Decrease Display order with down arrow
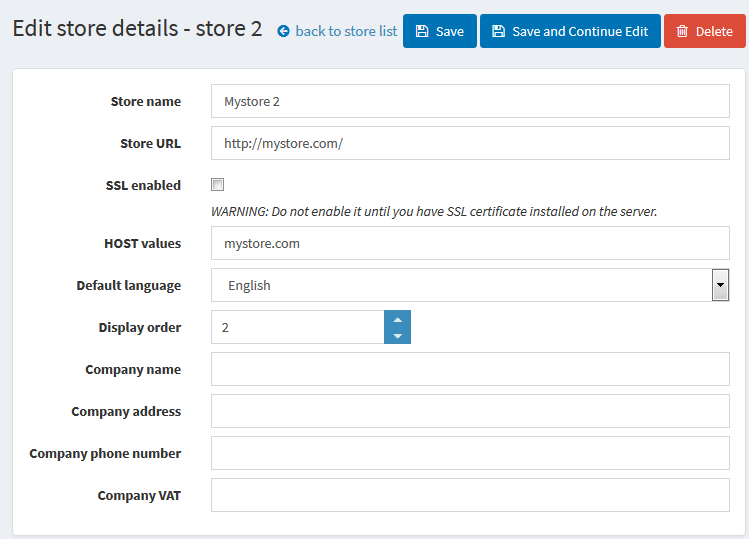749x539 pixels. point(397,335)
